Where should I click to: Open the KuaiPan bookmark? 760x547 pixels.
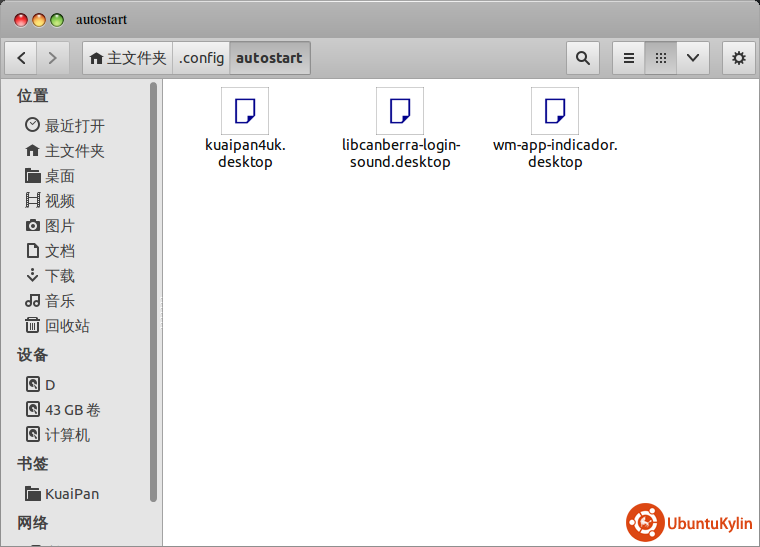click(71, 494)
